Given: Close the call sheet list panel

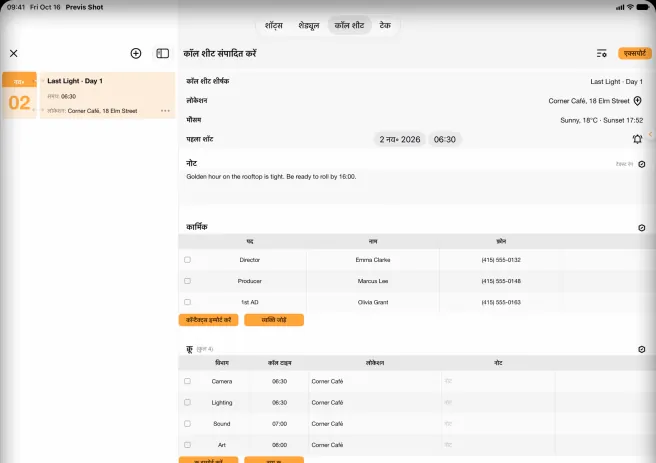Looking at the screenshot, I should click(14, 54).
